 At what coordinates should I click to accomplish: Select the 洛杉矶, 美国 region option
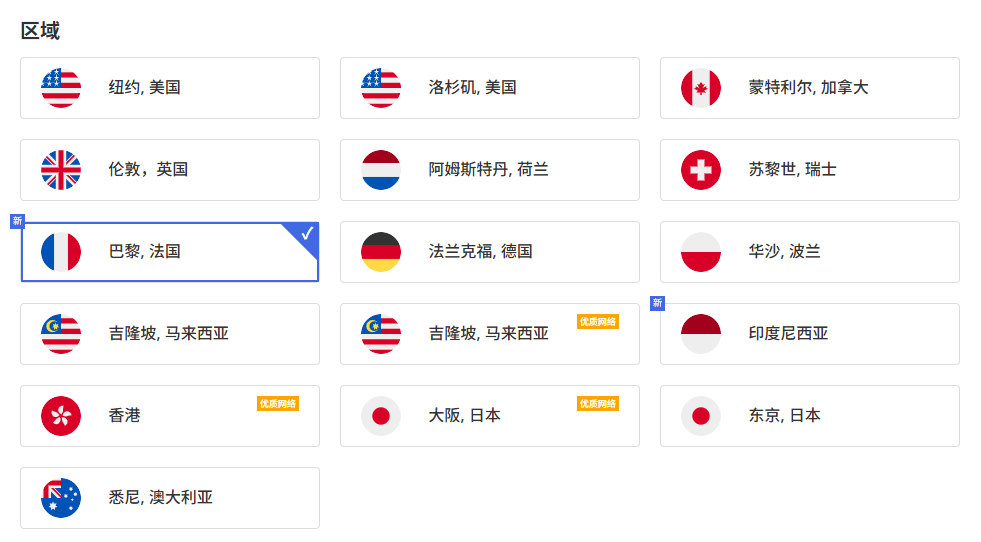pyautogui.click(x=490, y=88)
